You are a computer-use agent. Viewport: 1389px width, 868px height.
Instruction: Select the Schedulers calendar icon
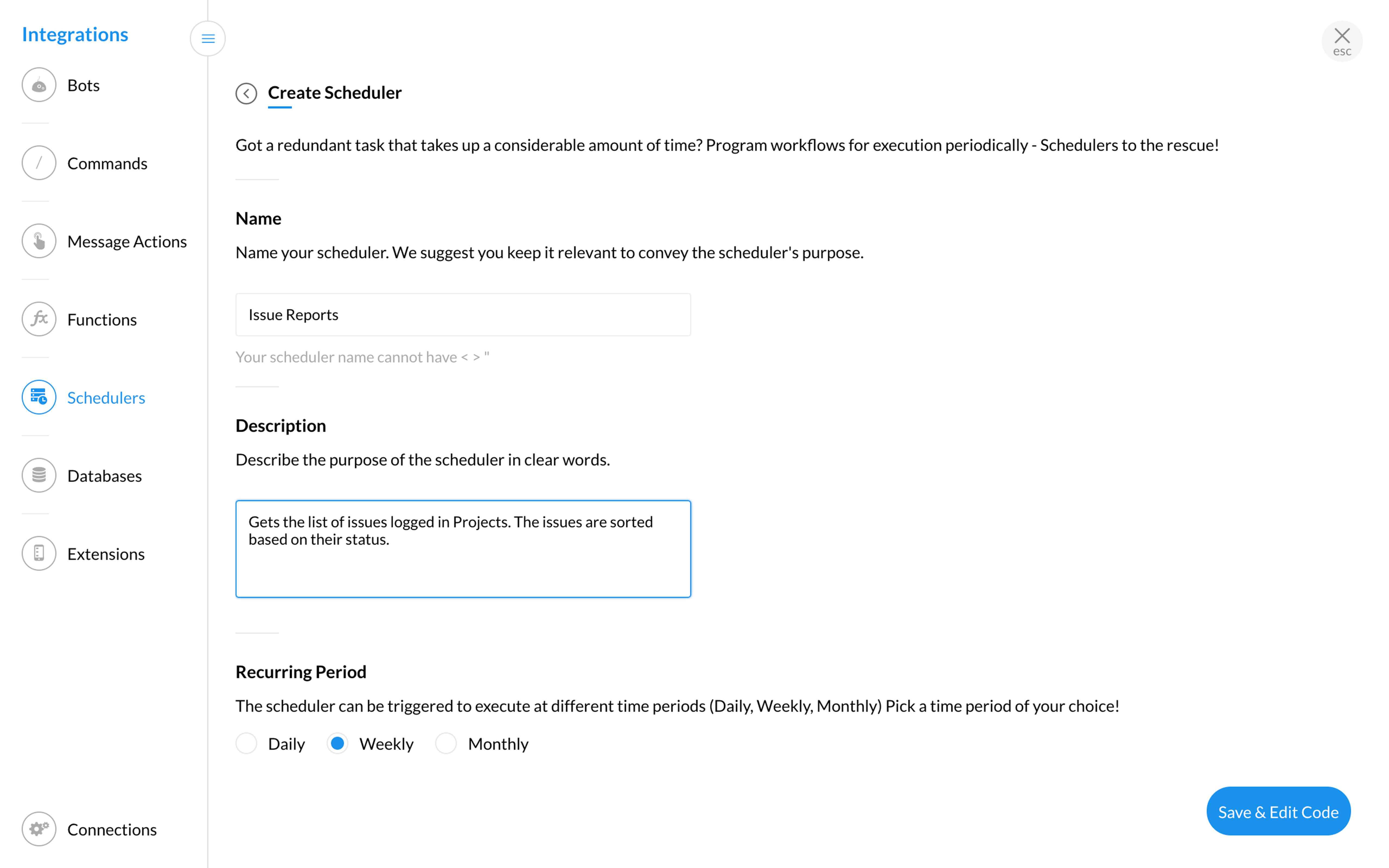click(39, 397)
